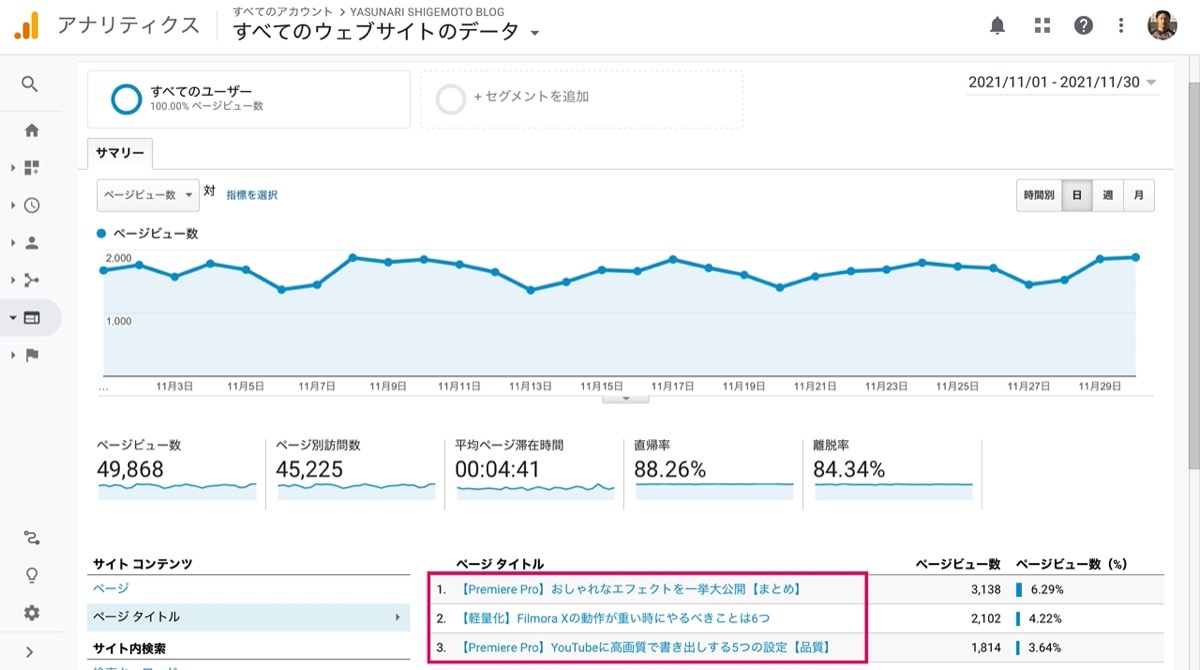Expand Realtime section arrow
Viewport: 1200px width, 670px height.
(x=13, y=205)
